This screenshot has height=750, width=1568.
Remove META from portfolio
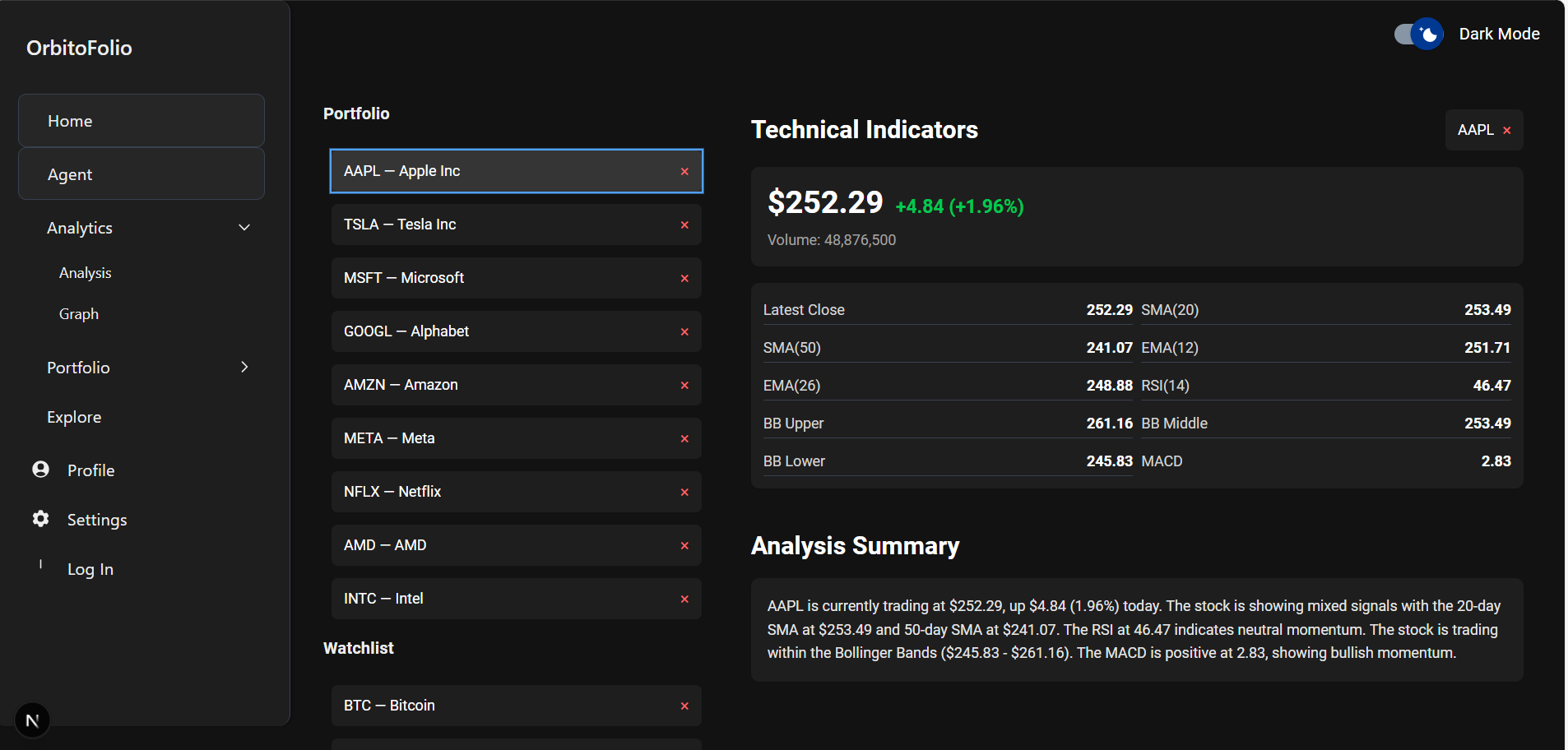[684, 438]
